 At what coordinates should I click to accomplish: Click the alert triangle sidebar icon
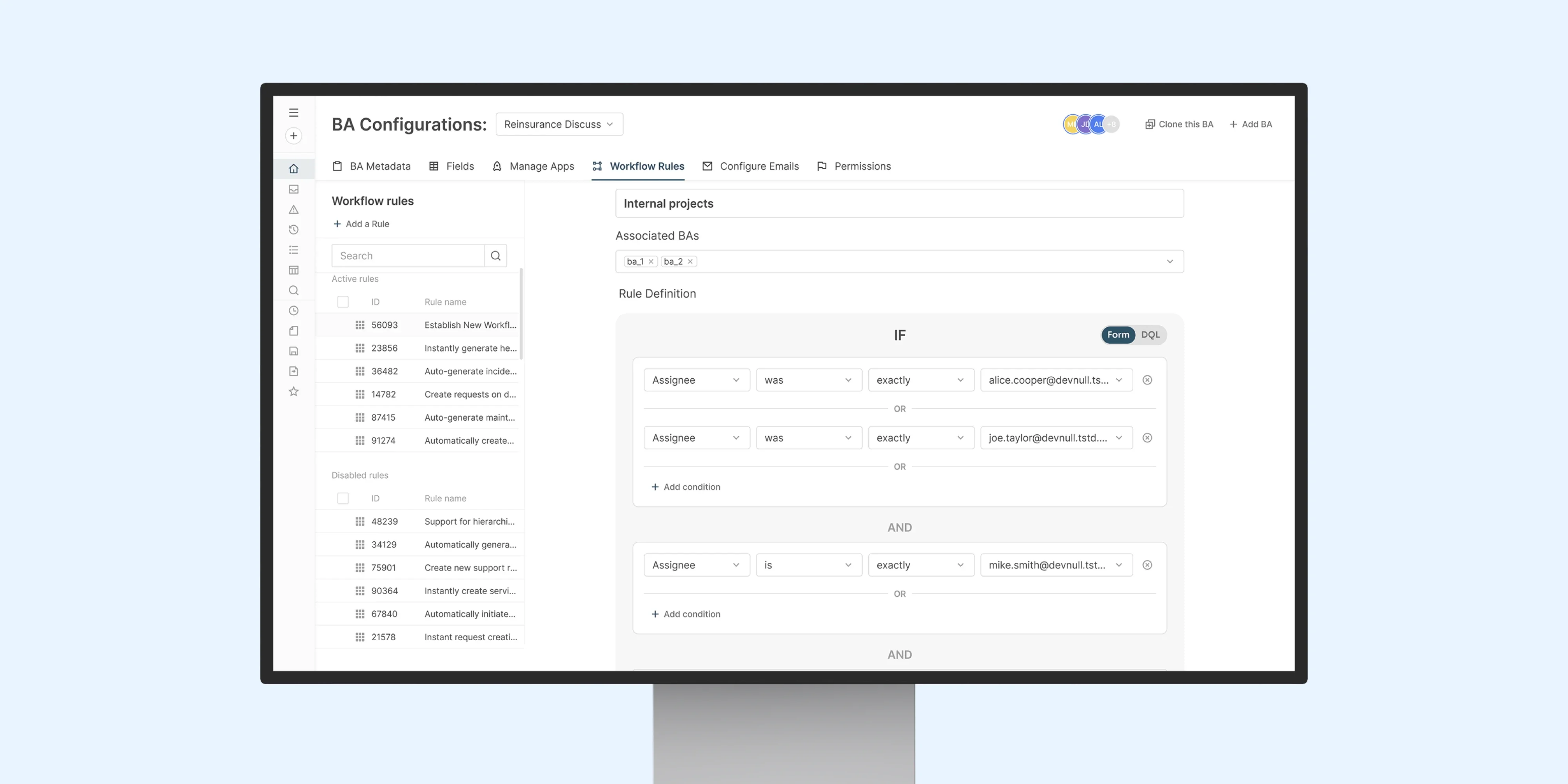tap(293, 209)
